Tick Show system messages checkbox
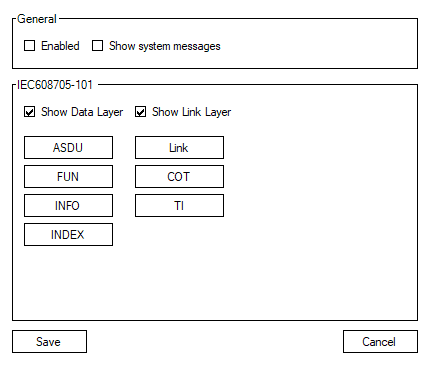Screen dimensions: 430x365 tap(97, 46)
